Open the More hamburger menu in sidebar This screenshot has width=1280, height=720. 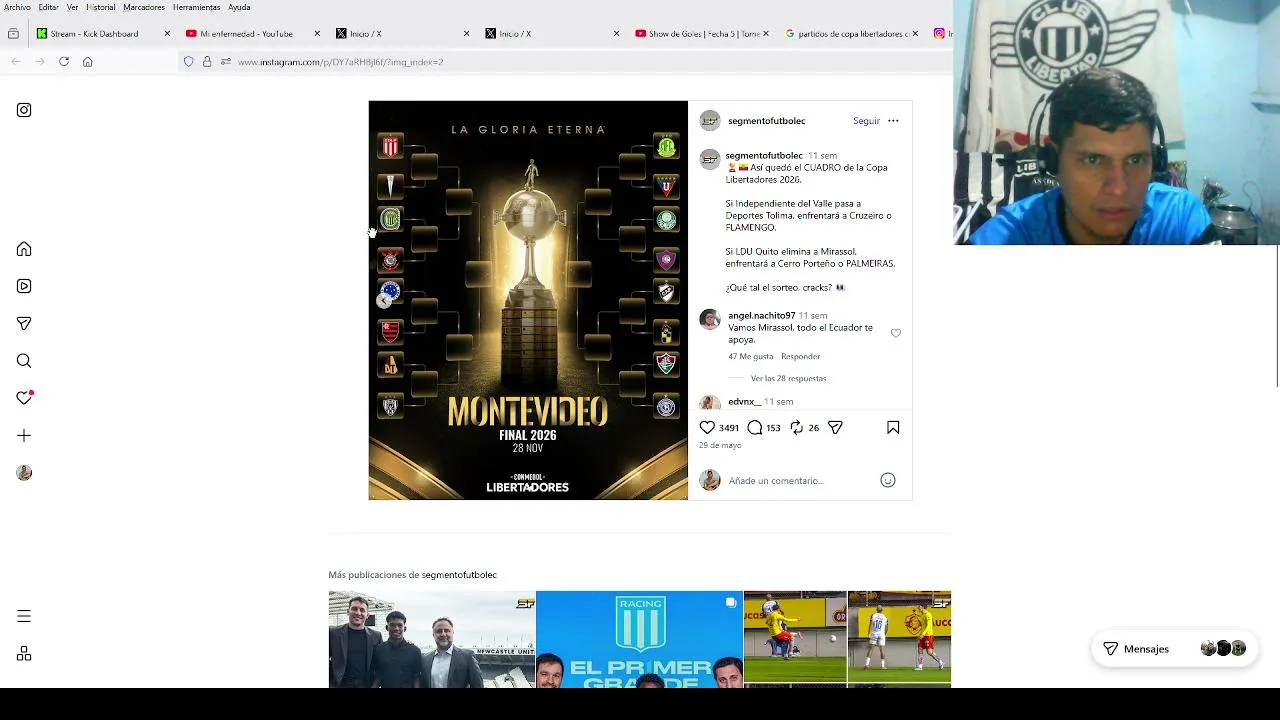tap(24, 616)
